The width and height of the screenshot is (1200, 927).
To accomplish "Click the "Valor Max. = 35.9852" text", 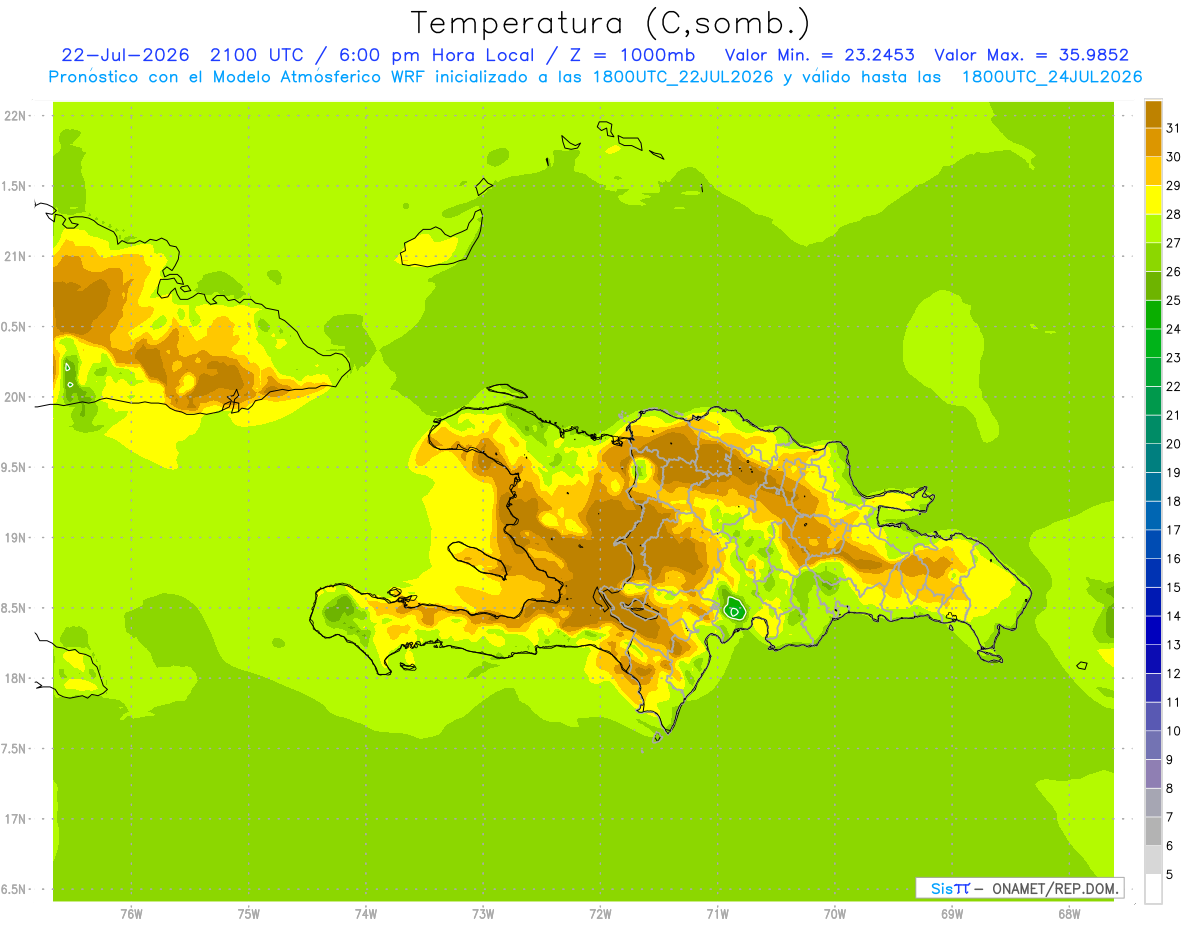I will pos(1031,55).
